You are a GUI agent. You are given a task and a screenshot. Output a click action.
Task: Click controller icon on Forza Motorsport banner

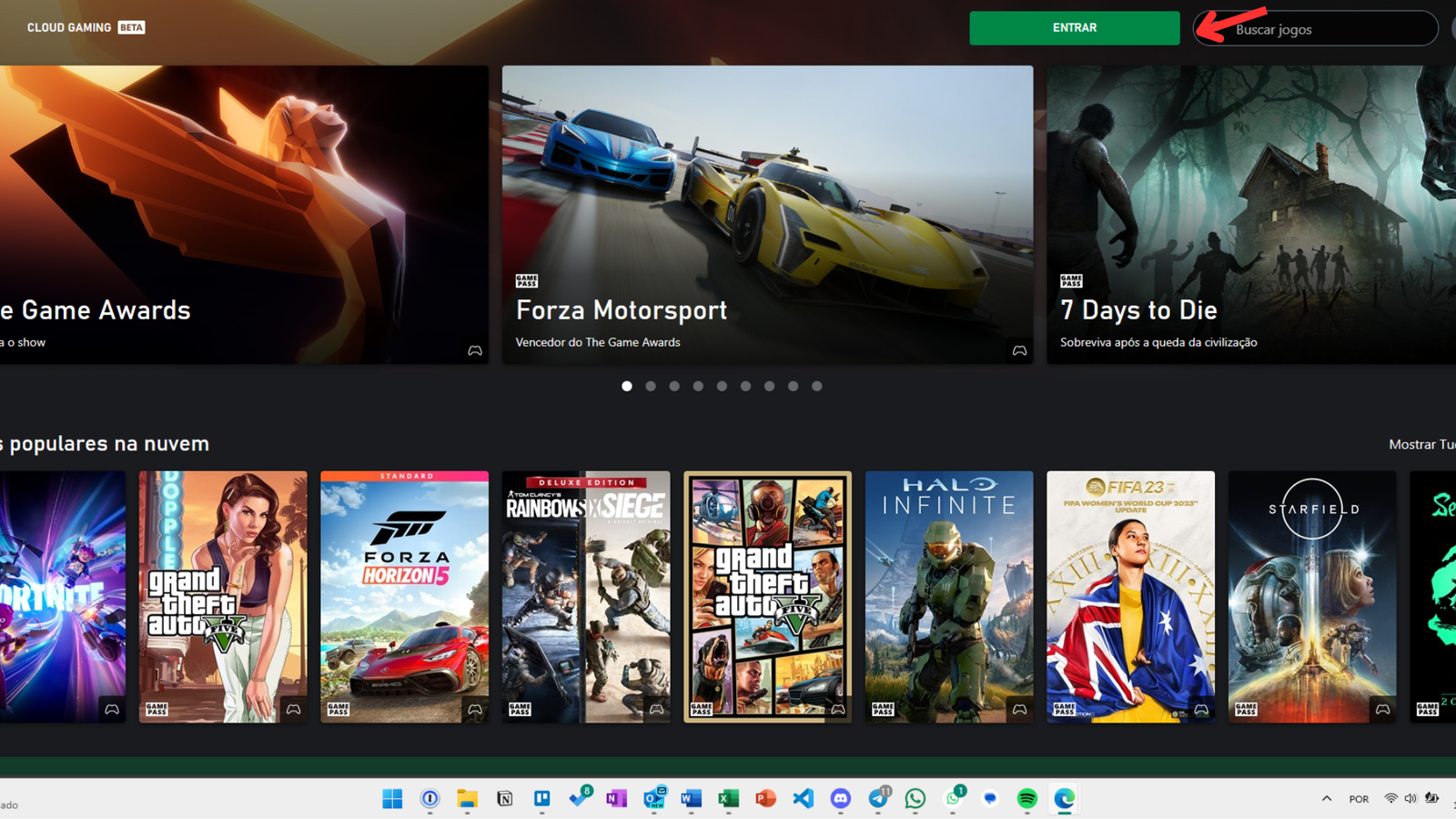point(1019,350)
